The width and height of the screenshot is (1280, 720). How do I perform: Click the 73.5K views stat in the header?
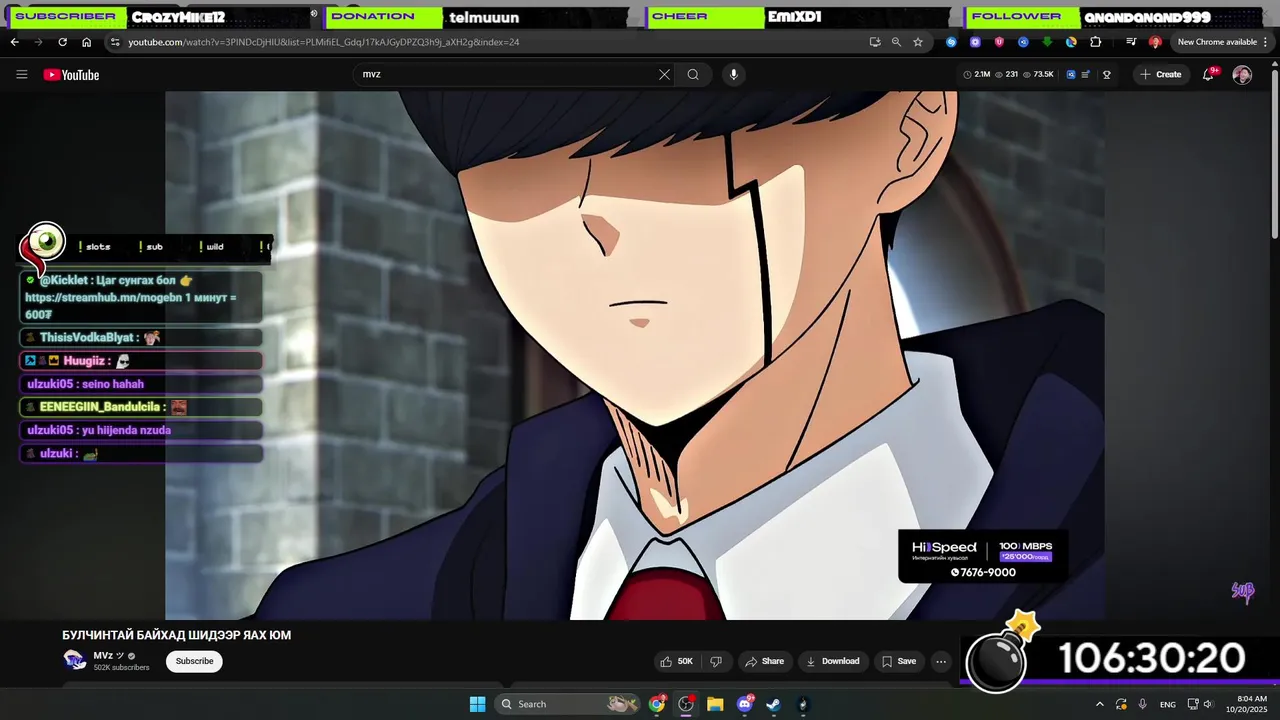pyautogui.click(x=1037, y=74)
